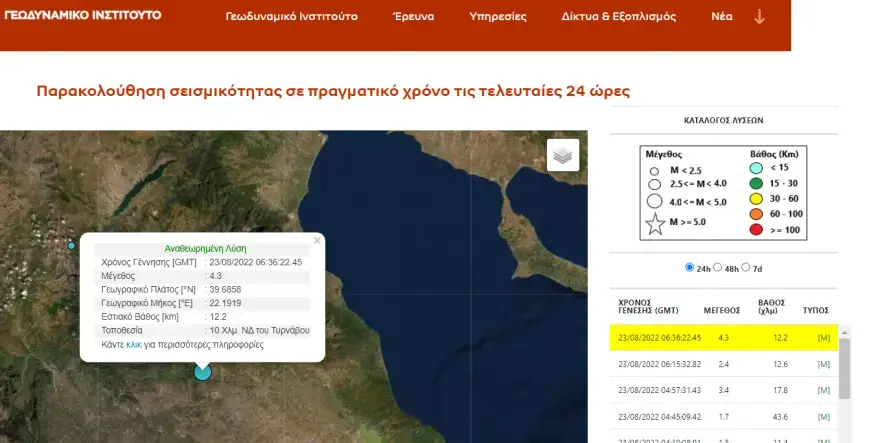
Task: Open the map layers switcher icon
Action: coord(563,155)
